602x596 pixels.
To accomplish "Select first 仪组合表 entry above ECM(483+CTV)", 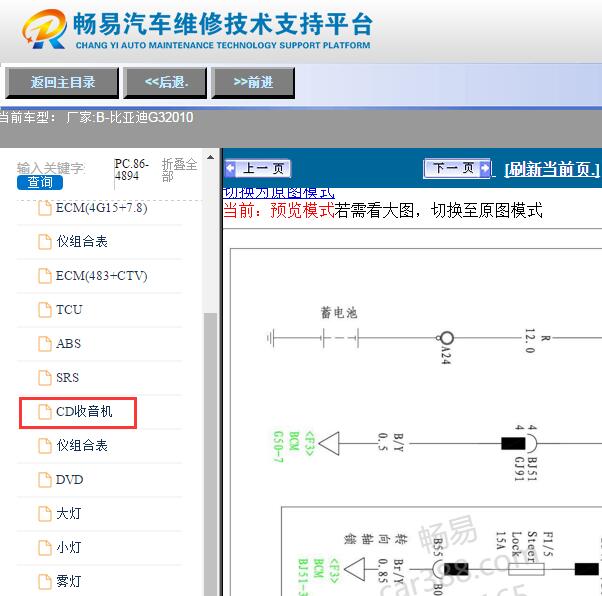I will coord(82,242).
